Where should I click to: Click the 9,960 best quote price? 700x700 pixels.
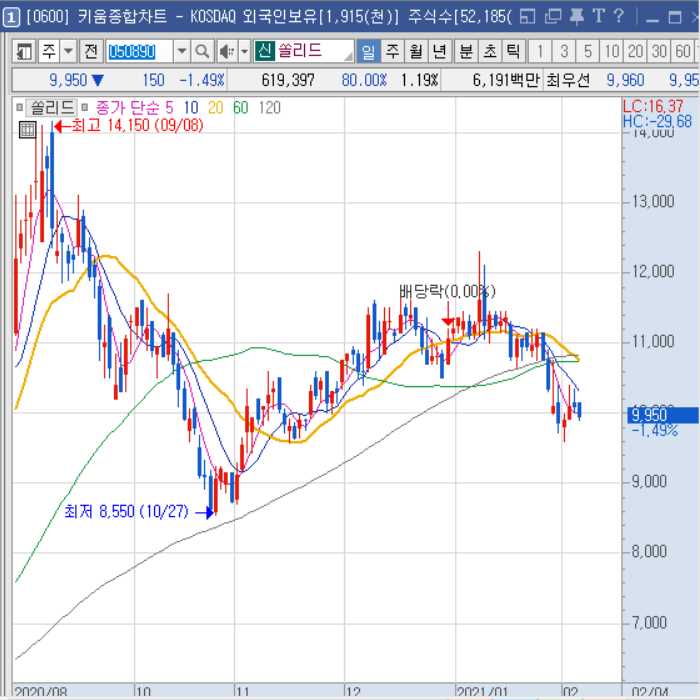[x=625, y=80]
